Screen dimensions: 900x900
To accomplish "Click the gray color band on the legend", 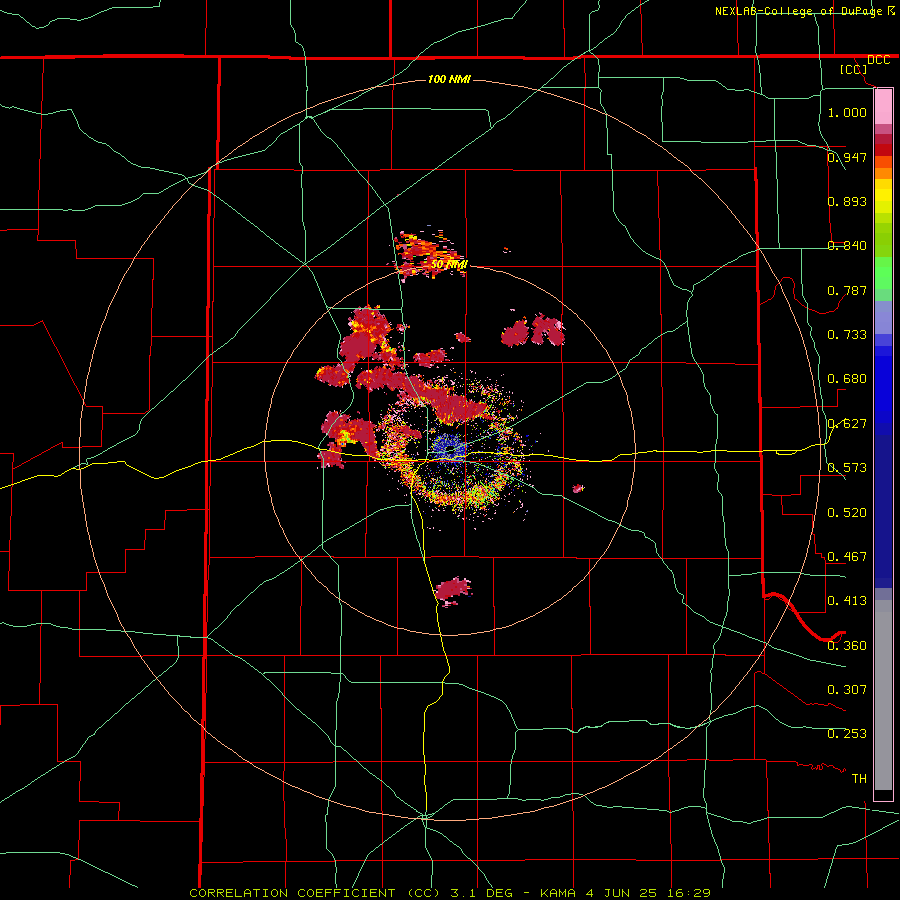I will (x=883, y=695).
